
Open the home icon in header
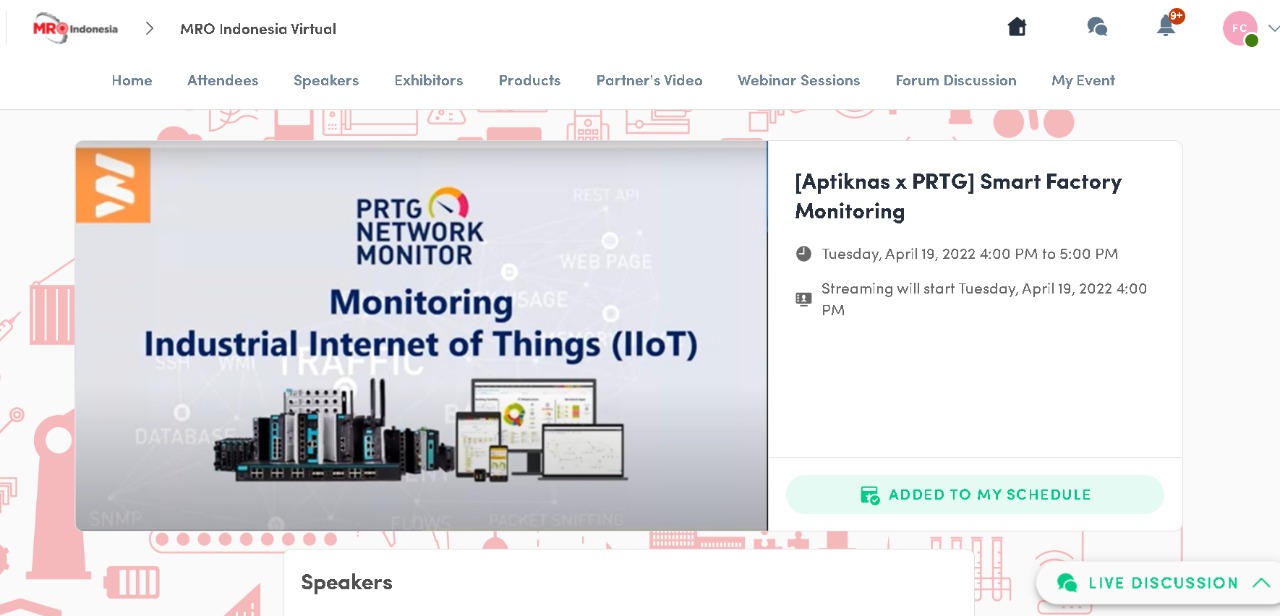(1017, 27)
